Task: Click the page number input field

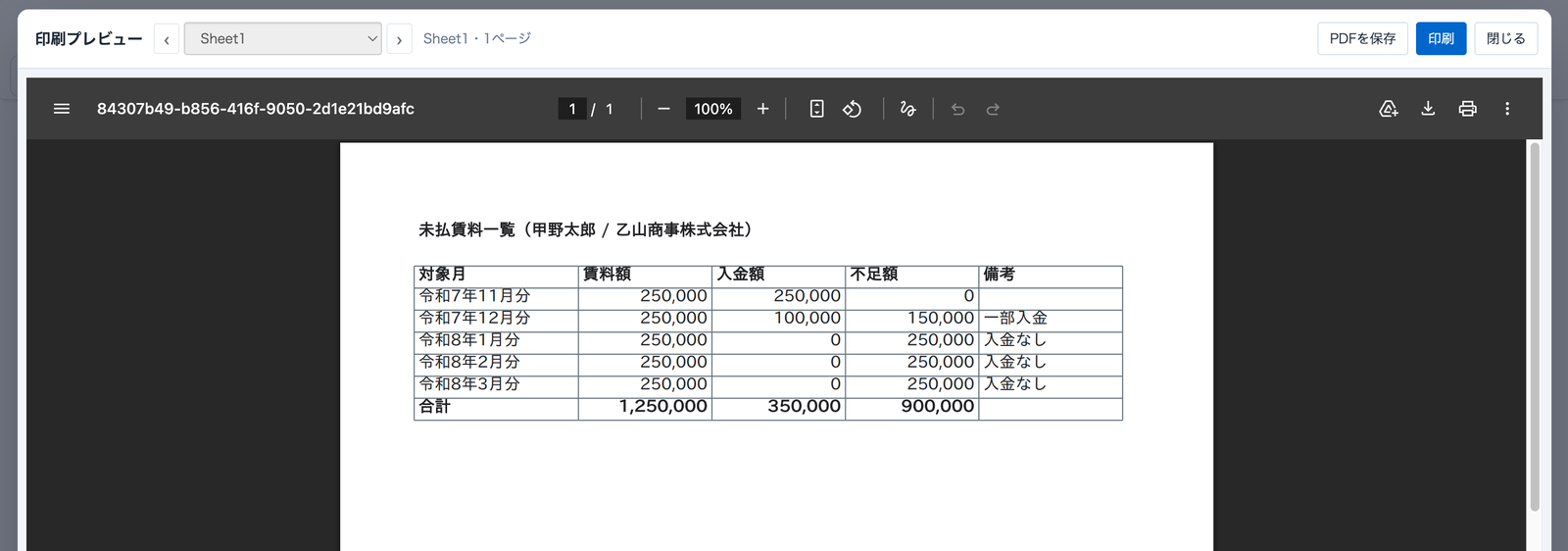Action: pos(572,109)
